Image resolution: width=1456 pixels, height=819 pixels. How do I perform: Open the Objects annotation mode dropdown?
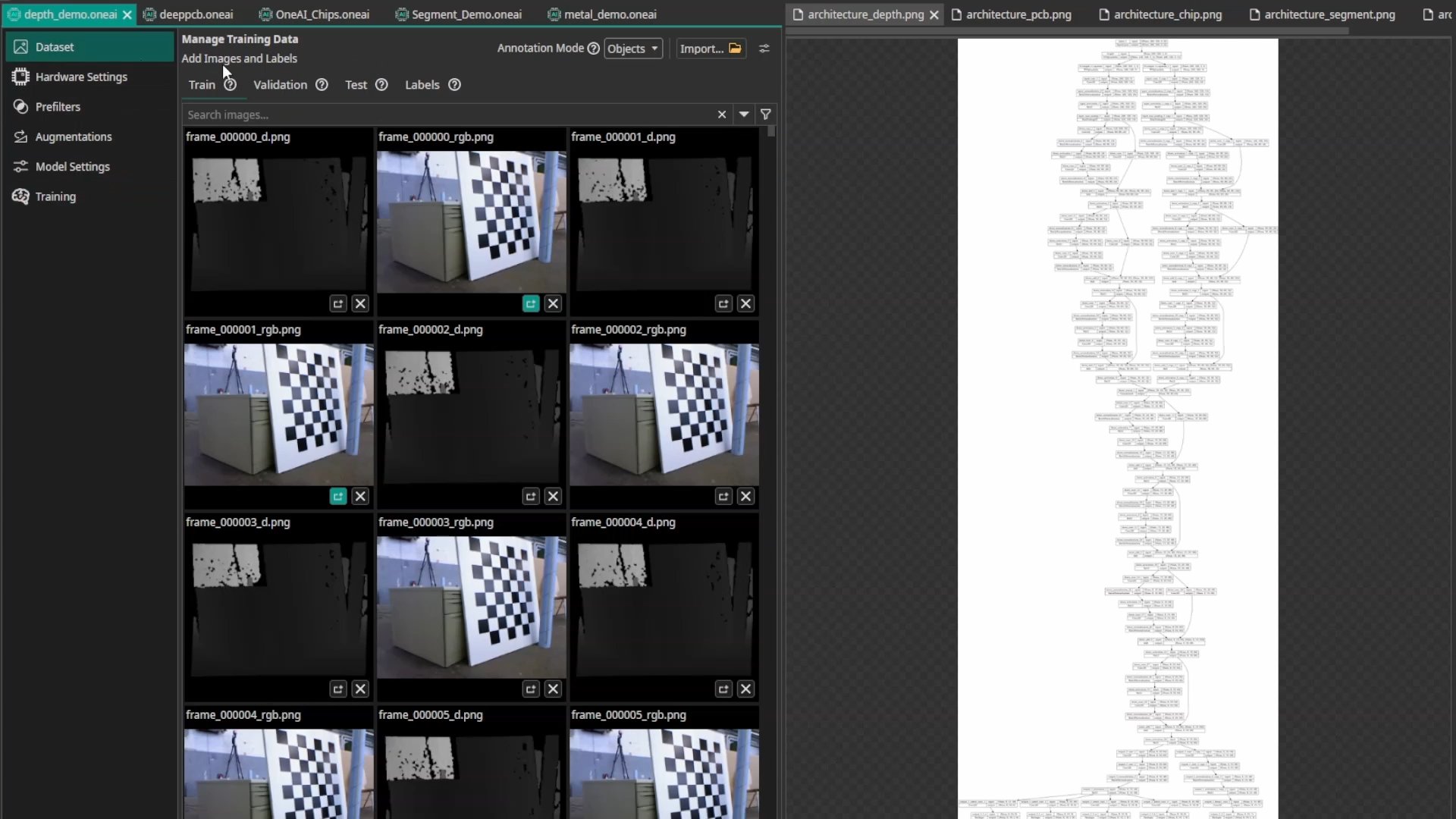coord(632,48)
